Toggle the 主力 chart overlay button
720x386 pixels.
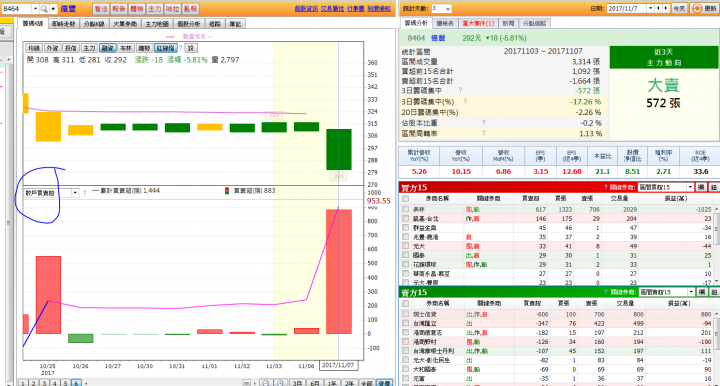coord(89,48)
